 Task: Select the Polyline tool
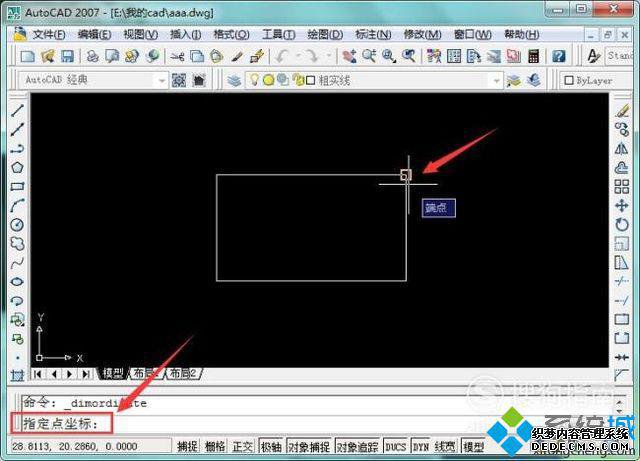17,149
